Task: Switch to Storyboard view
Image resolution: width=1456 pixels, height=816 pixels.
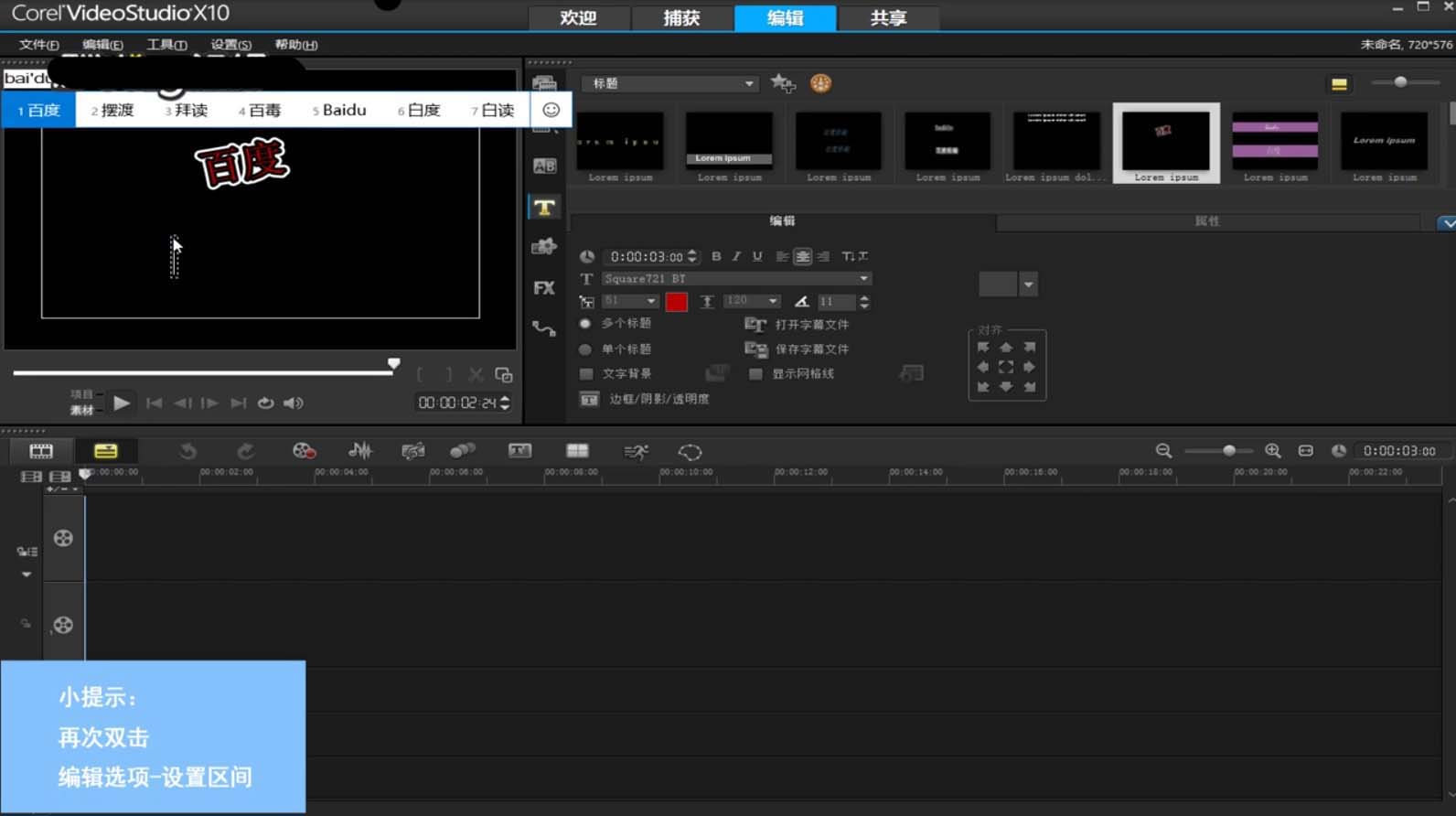Action: click(x=41, y=451)
